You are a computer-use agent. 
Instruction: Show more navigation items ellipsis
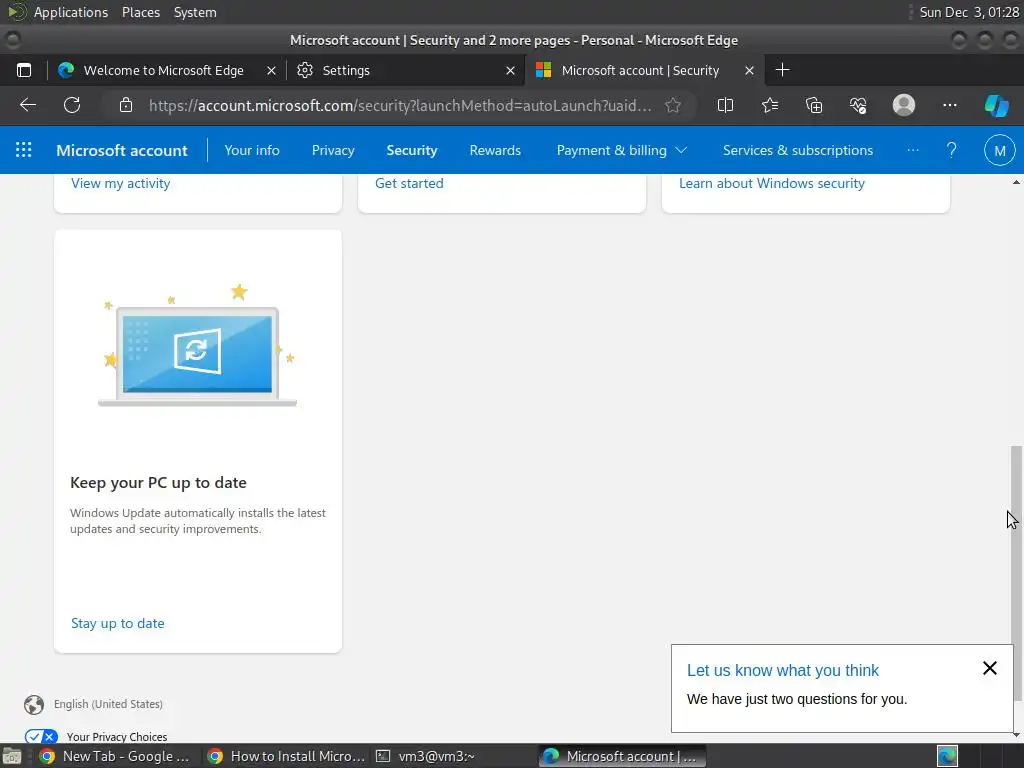[x=913, y=150]
